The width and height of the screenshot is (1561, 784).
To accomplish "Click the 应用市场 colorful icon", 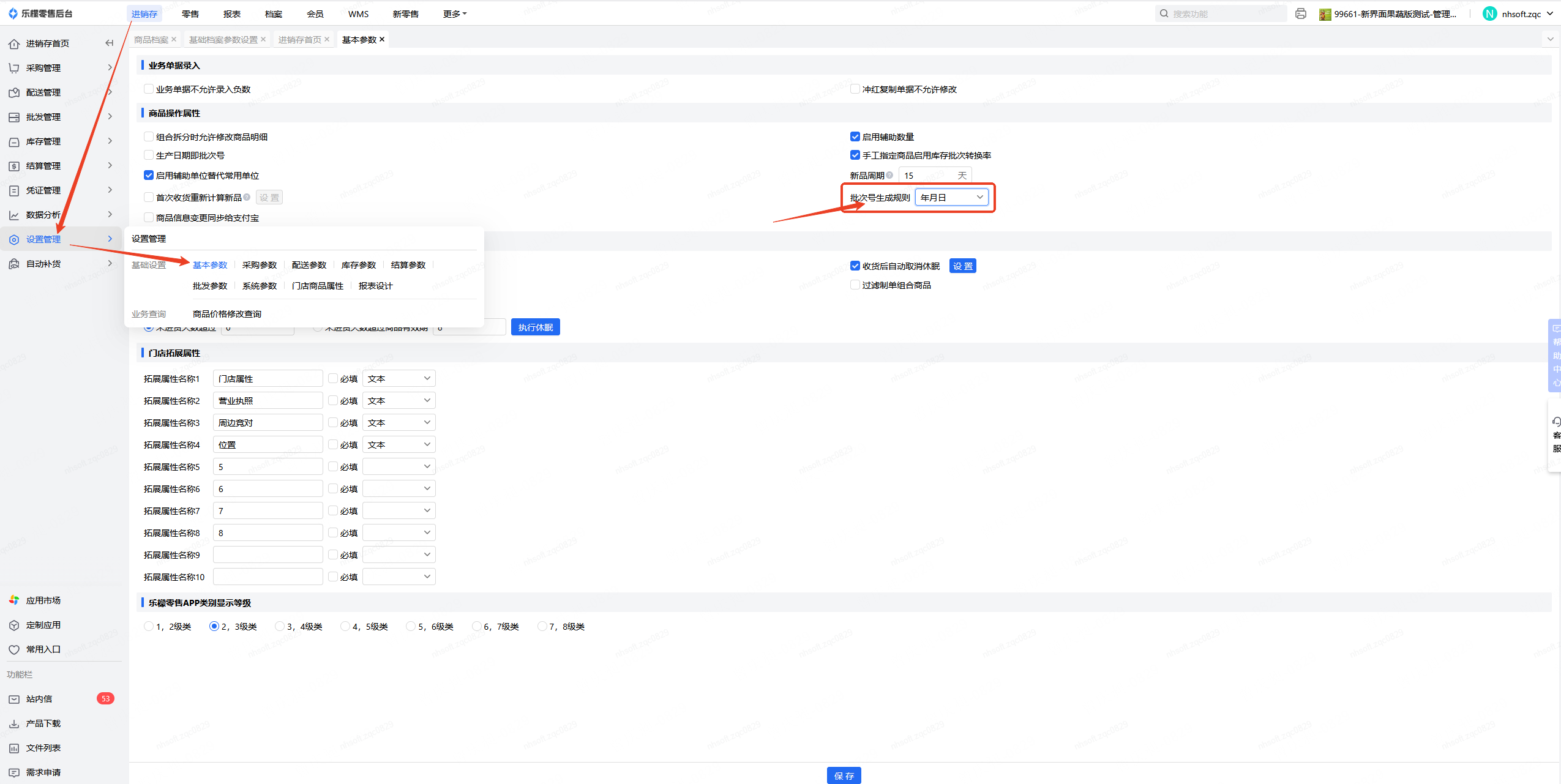I will [x=14, y=600].
